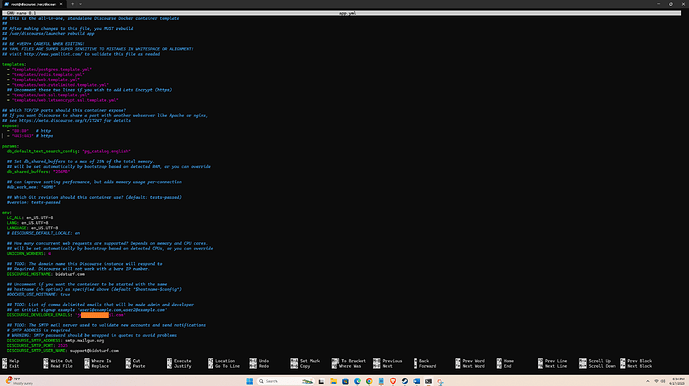Click the Replace shortcut label

pos(100,366)
